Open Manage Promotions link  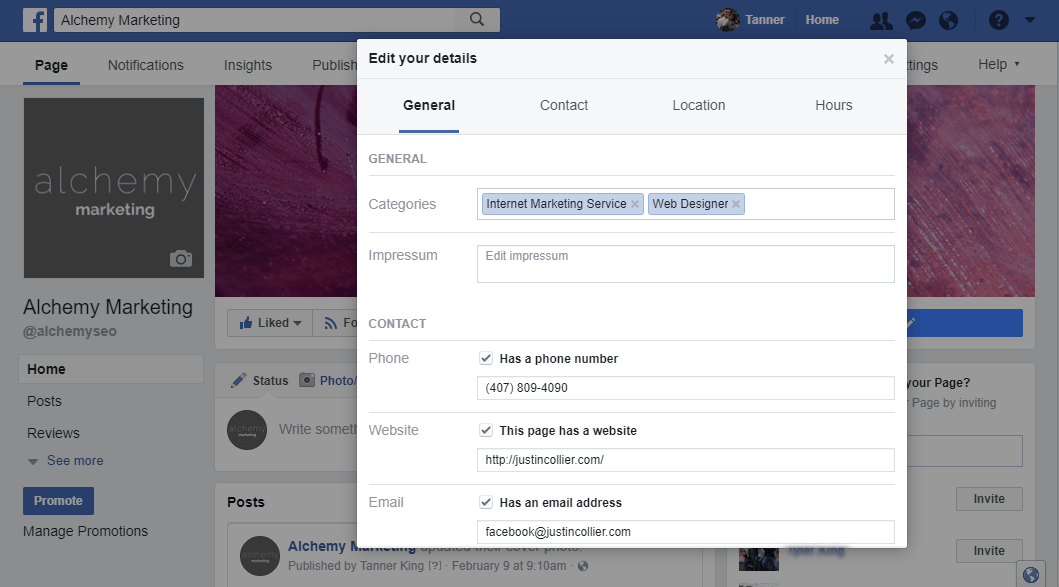pos(85,531)
